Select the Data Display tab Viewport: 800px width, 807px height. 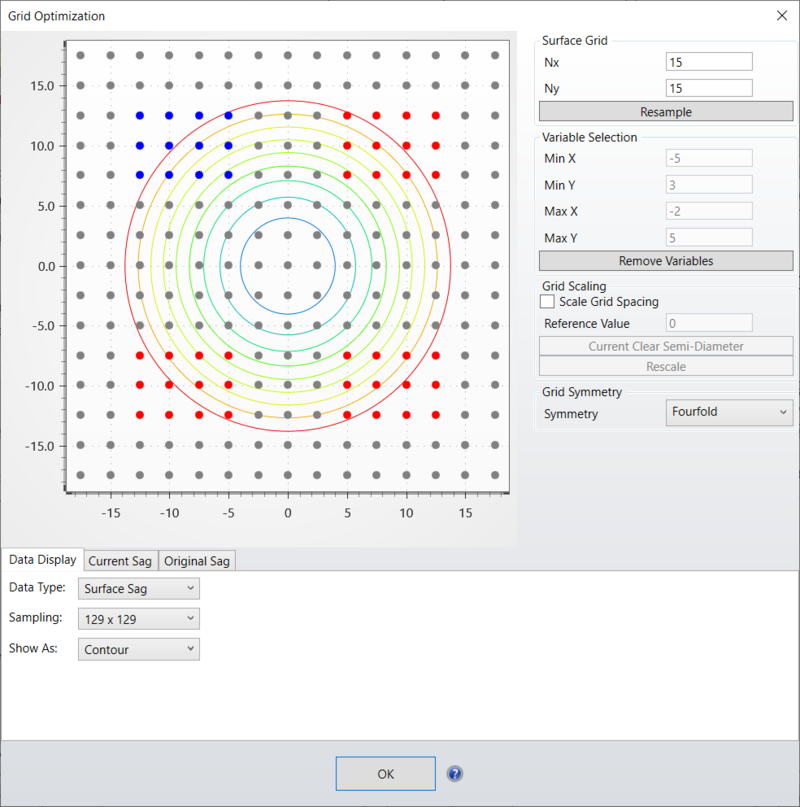coord(42,560)
